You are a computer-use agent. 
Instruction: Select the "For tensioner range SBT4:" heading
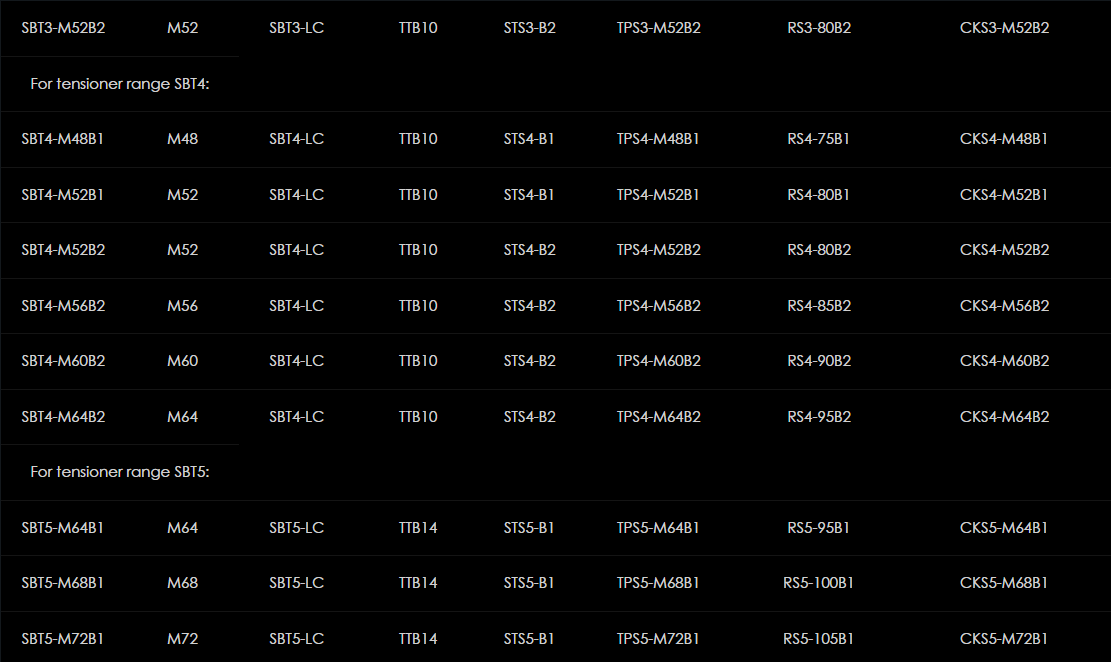120,84
